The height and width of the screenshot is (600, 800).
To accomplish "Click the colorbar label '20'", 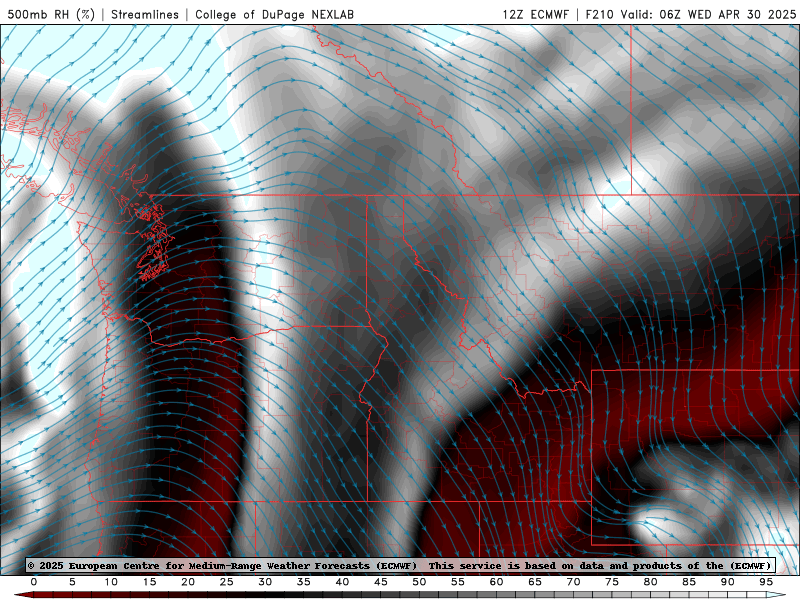I will tap(188, 582).
